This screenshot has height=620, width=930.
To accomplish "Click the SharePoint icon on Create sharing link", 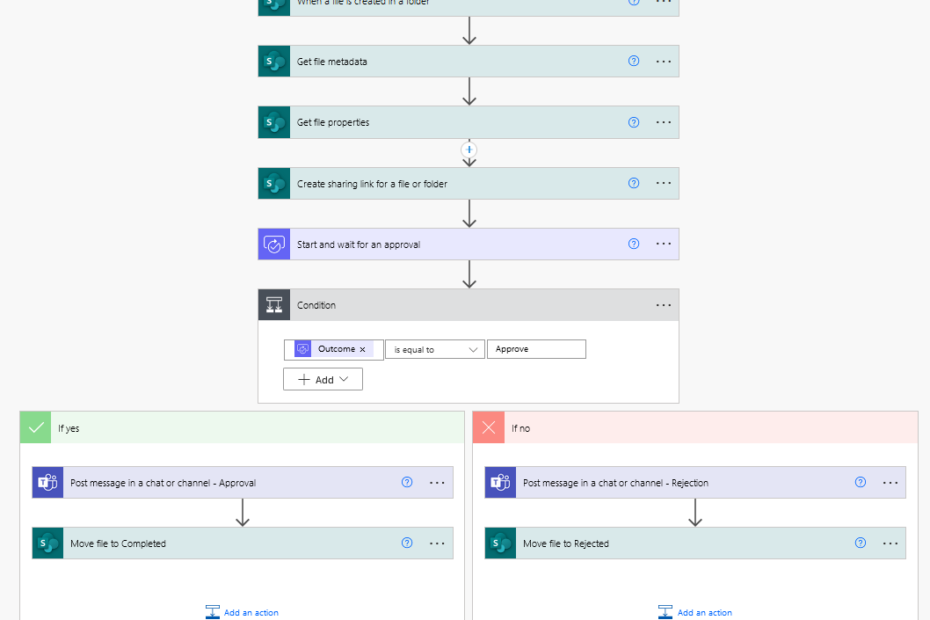I will [274, 183].
